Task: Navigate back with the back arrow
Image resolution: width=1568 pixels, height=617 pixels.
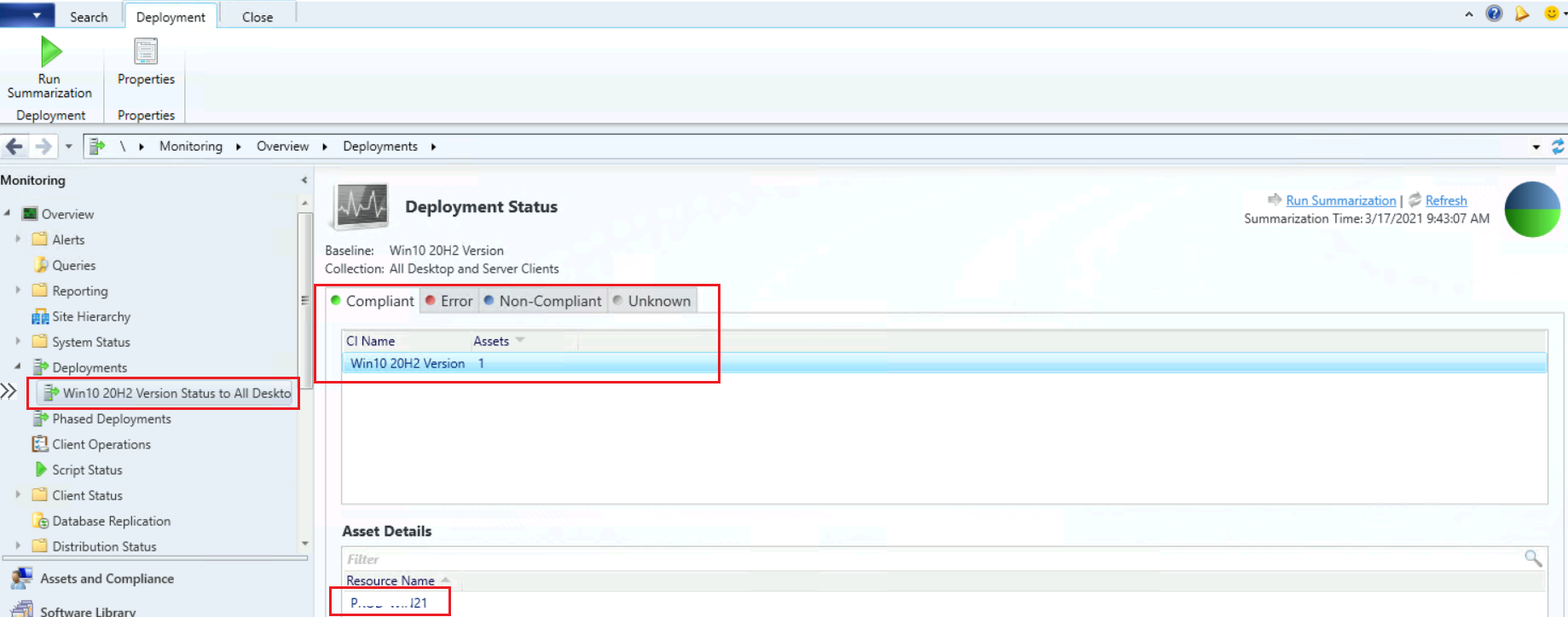Action: 14,147
